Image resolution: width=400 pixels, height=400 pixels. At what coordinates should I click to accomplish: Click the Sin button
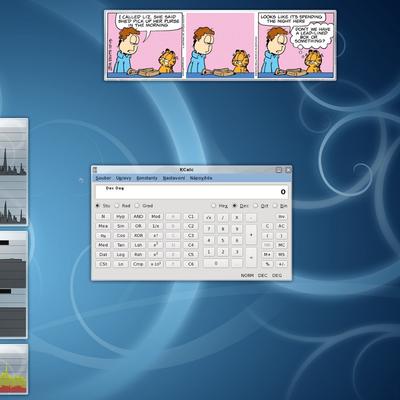click(121, 226)
